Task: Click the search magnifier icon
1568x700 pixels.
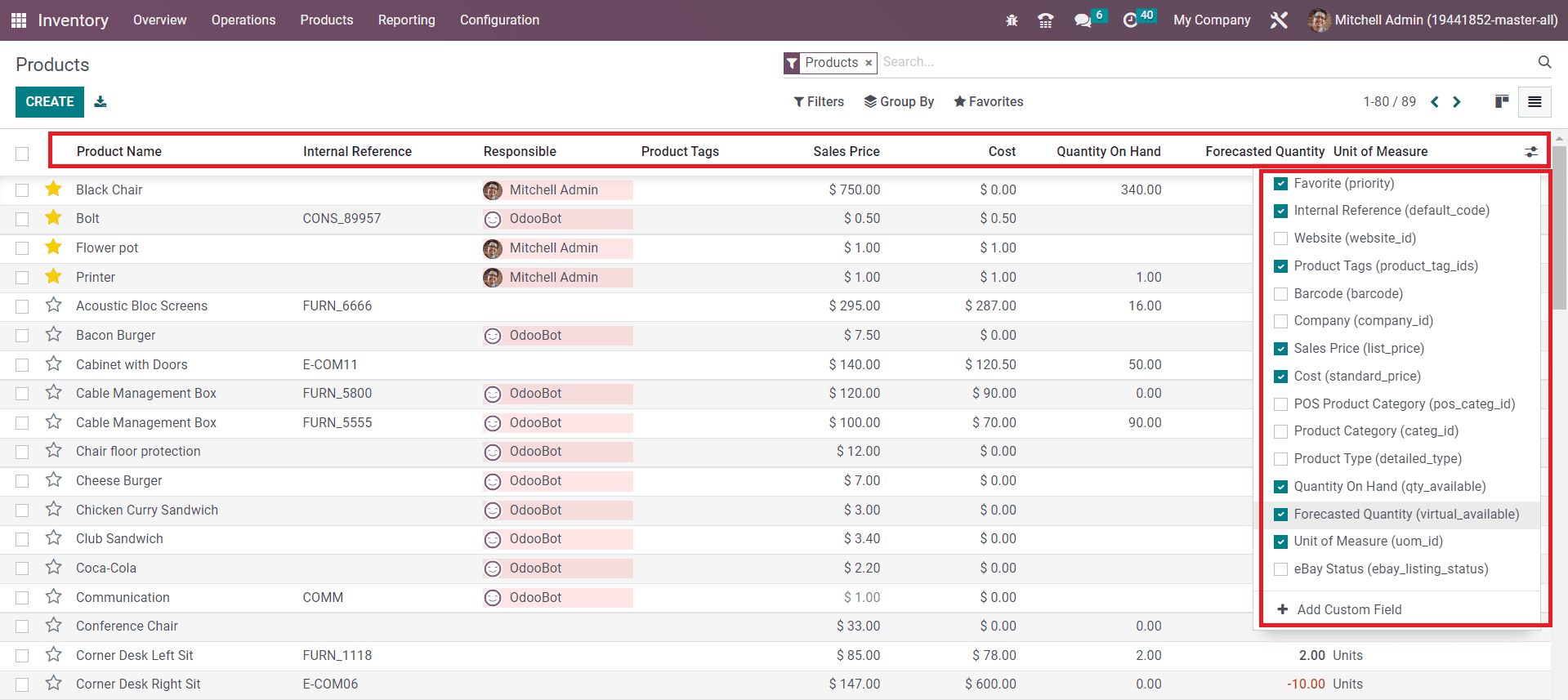Action: point(1543,62)
